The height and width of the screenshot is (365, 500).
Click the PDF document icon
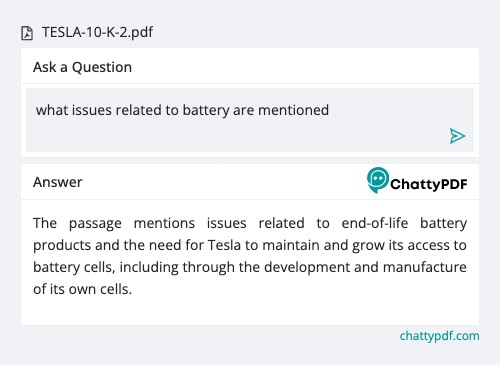pyautogui.click(x=27, y=33)
